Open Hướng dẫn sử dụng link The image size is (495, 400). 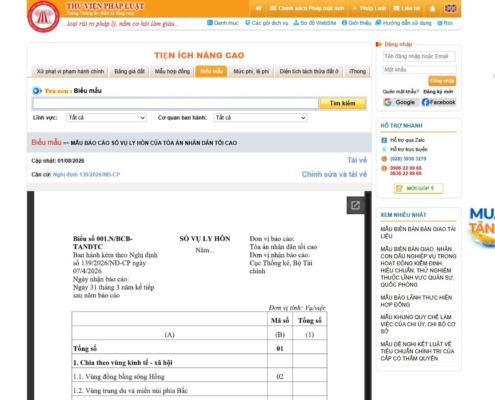[x=403, y=23]
